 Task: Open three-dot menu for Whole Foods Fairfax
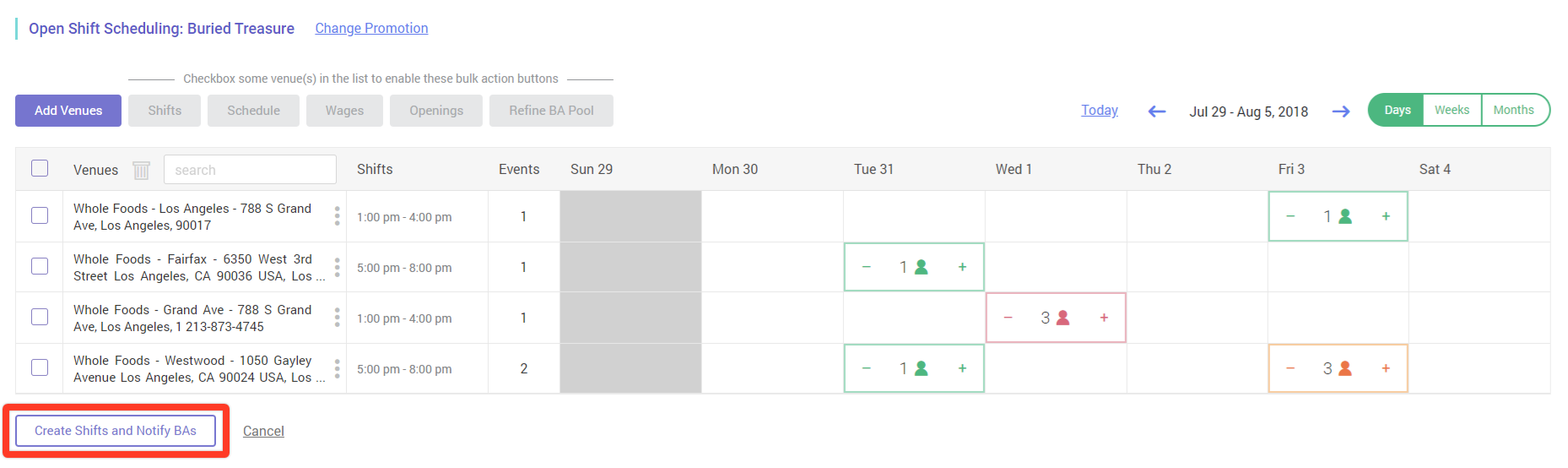[337, 267]
